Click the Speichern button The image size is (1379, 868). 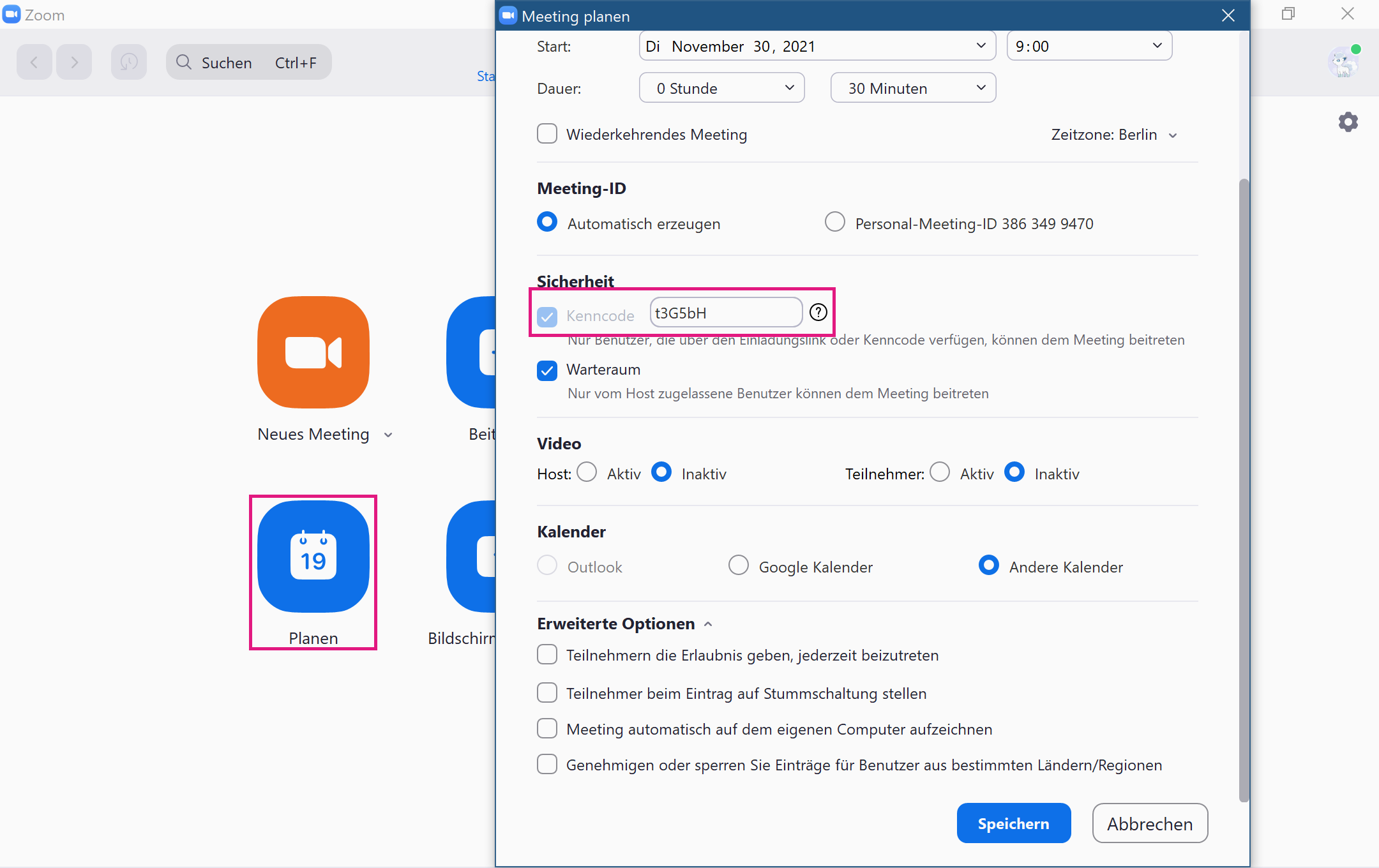coord(1013,823)
